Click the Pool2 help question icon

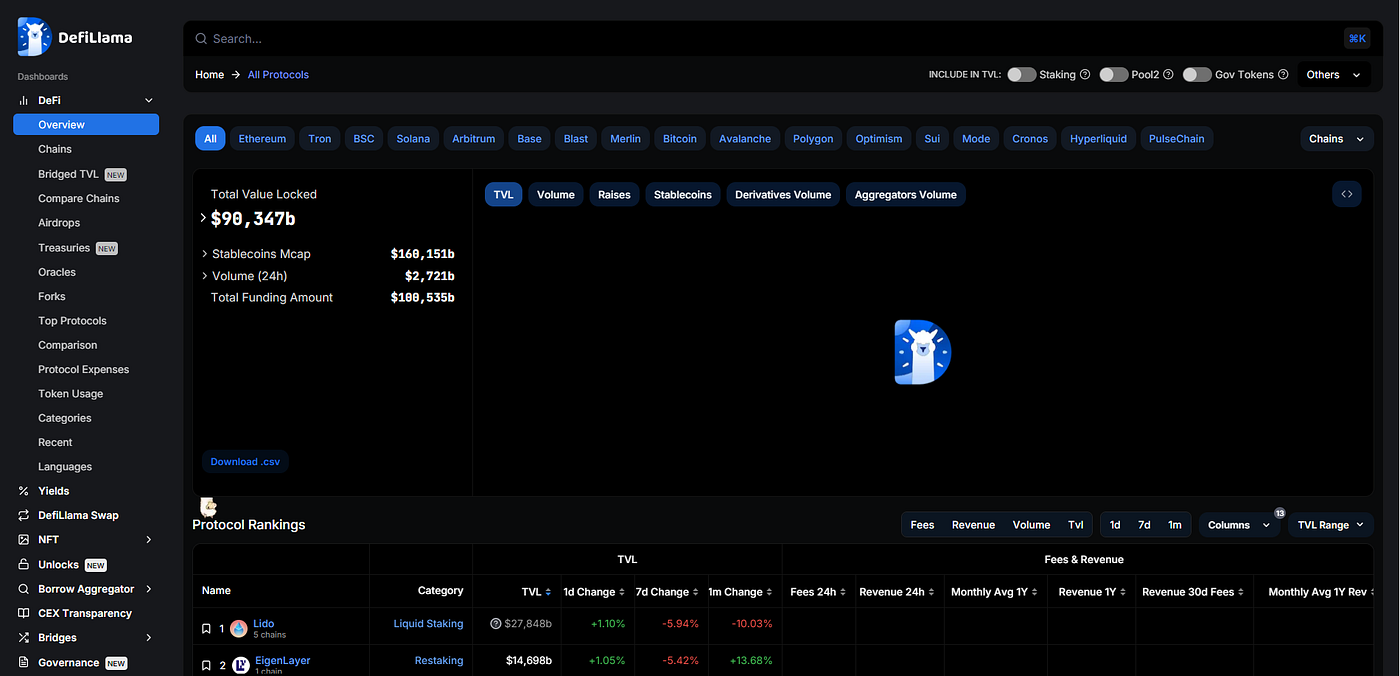(1167, 75)
